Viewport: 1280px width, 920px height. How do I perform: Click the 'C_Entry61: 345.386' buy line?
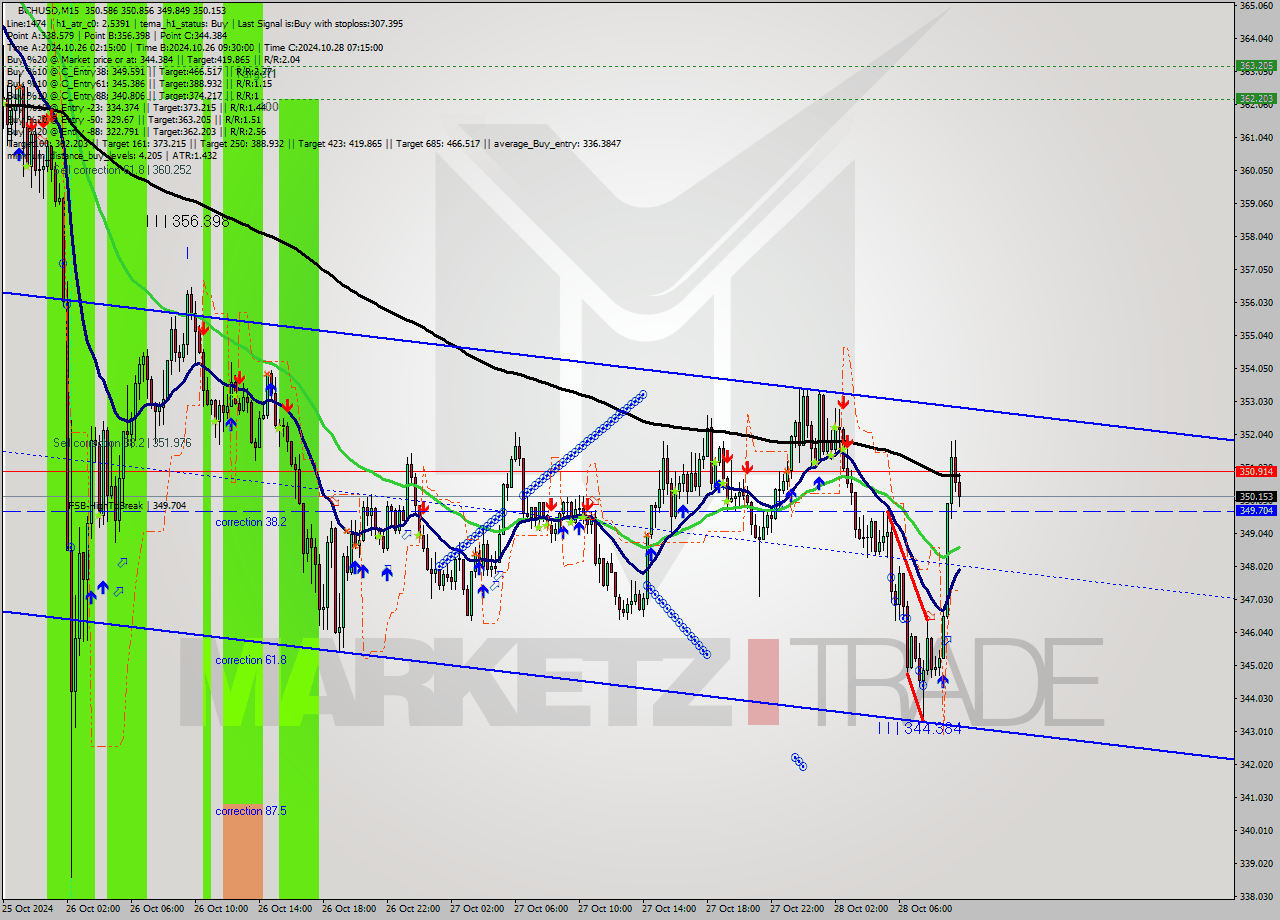point(138,83)
